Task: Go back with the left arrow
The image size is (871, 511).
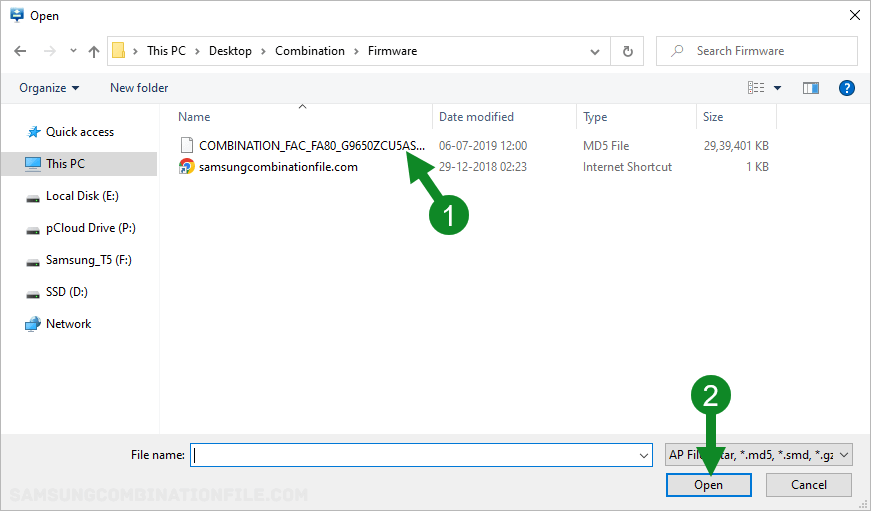Action: tap(20, 51)
